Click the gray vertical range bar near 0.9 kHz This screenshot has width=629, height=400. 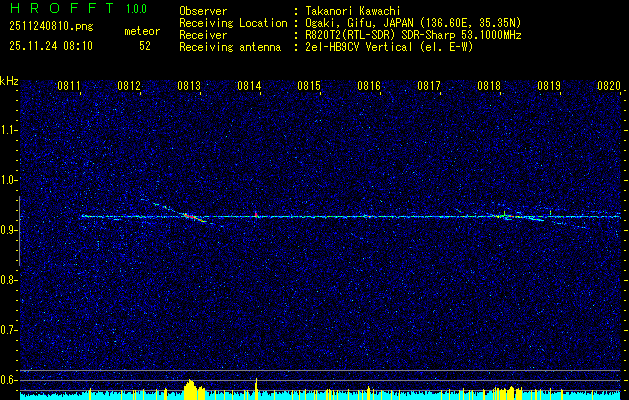click(x=19, y=231)
